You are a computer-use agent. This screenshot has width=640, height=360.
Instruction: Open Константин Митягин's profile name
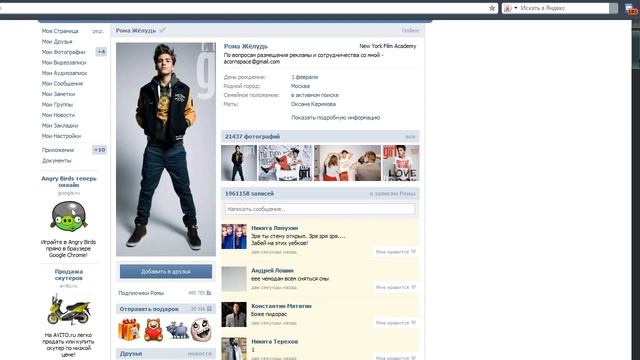(x=281, y=306)
